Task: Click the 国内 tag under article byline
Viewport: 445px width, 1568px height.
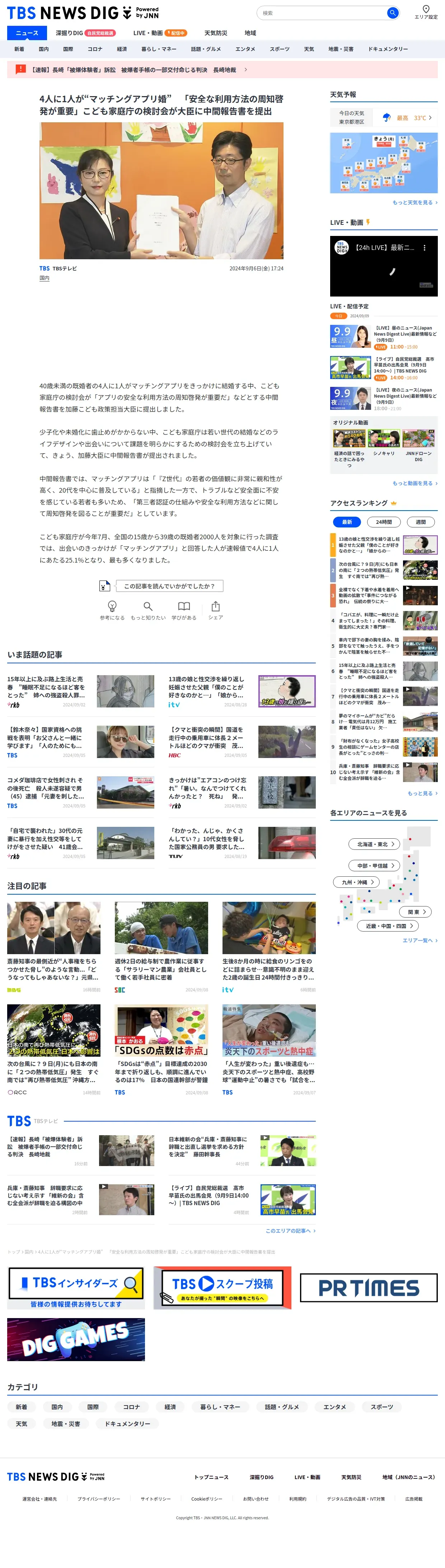Action: (x=44, y=278)
